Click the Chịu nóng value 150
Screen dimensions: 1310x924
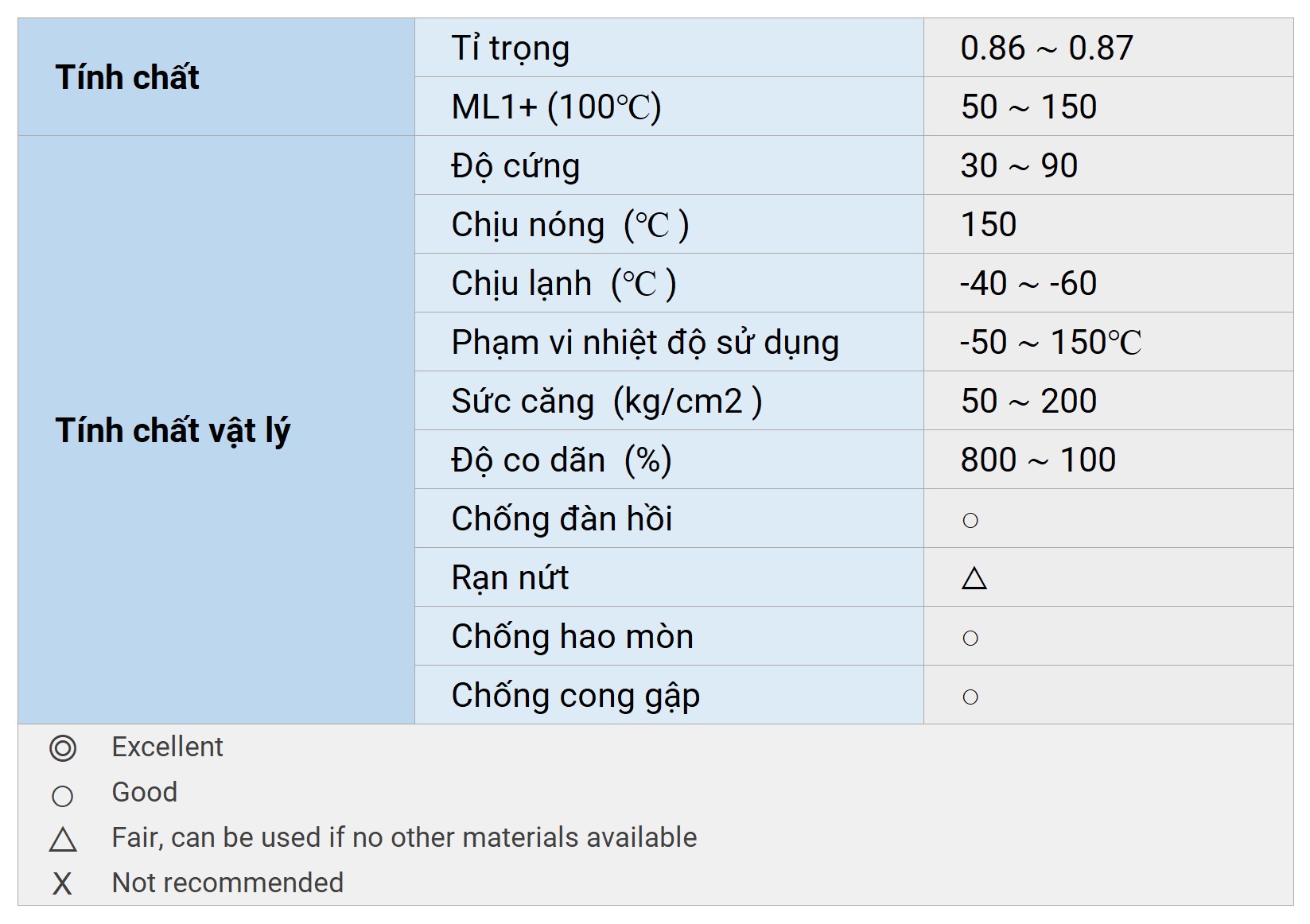pyautogui.click(x=988, y=225)
